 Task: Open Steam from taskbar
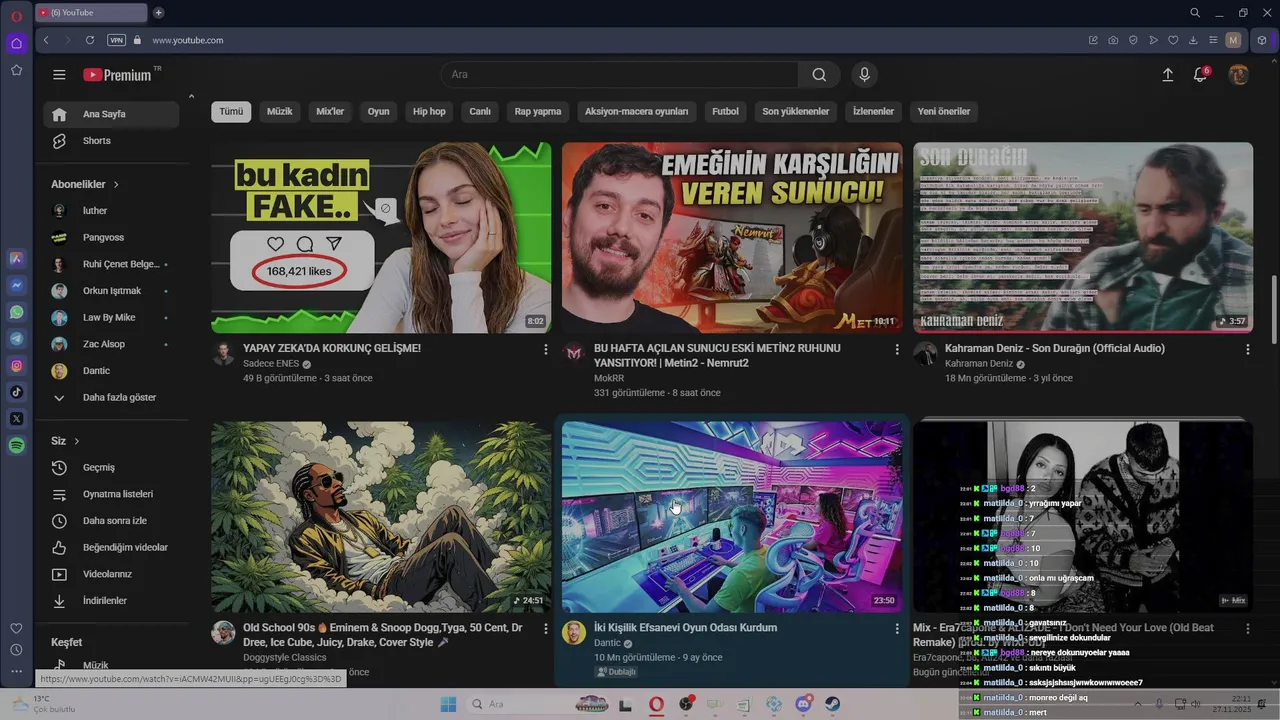833,704
